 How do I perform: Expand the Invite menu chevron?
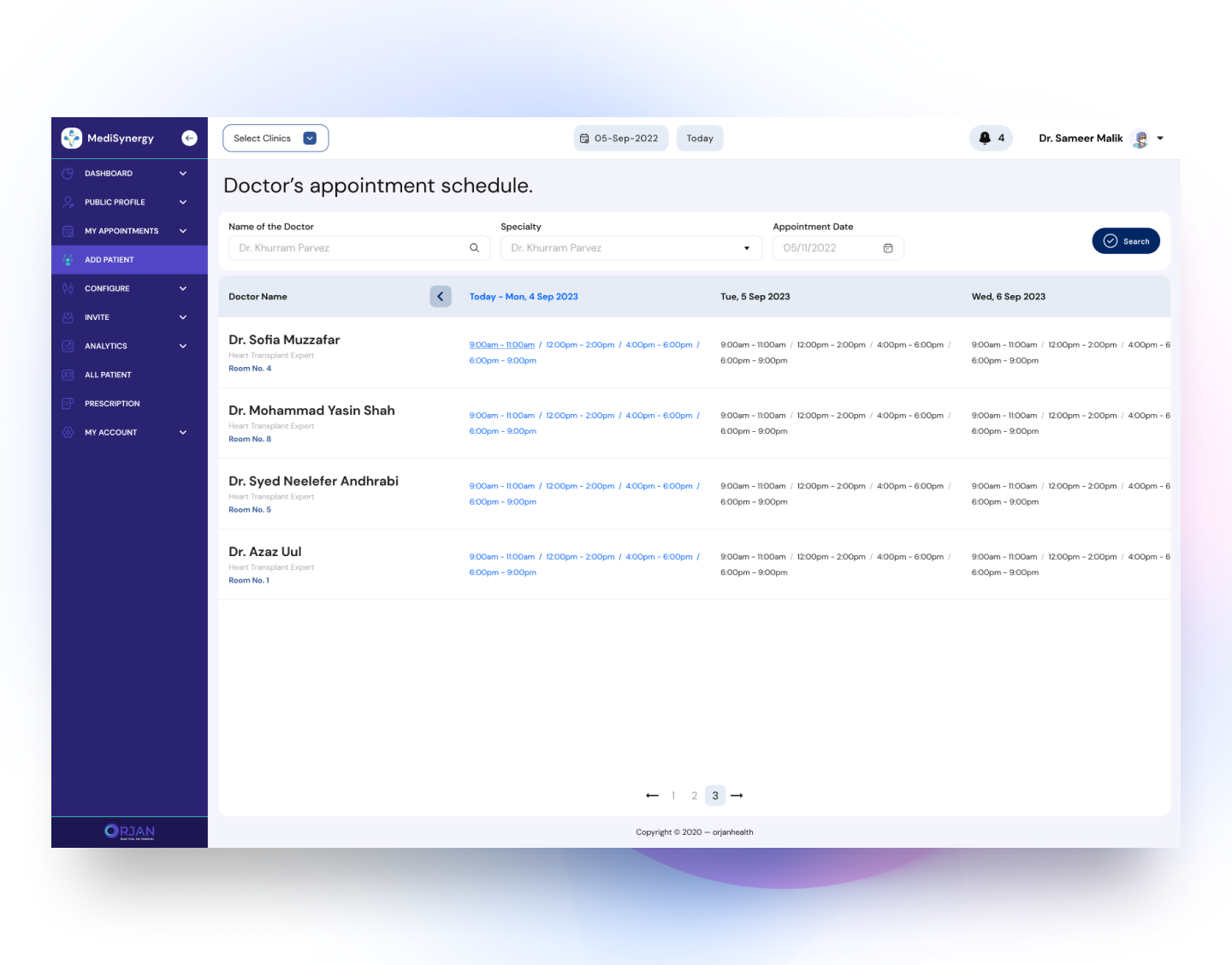[x=183, y=317]
